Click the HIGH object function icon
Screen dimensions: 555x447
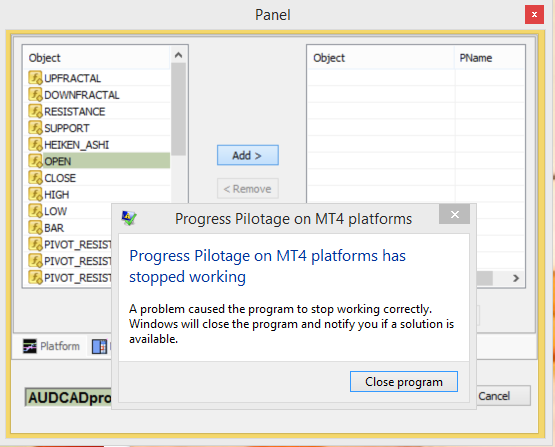click(x=35, y=194)
